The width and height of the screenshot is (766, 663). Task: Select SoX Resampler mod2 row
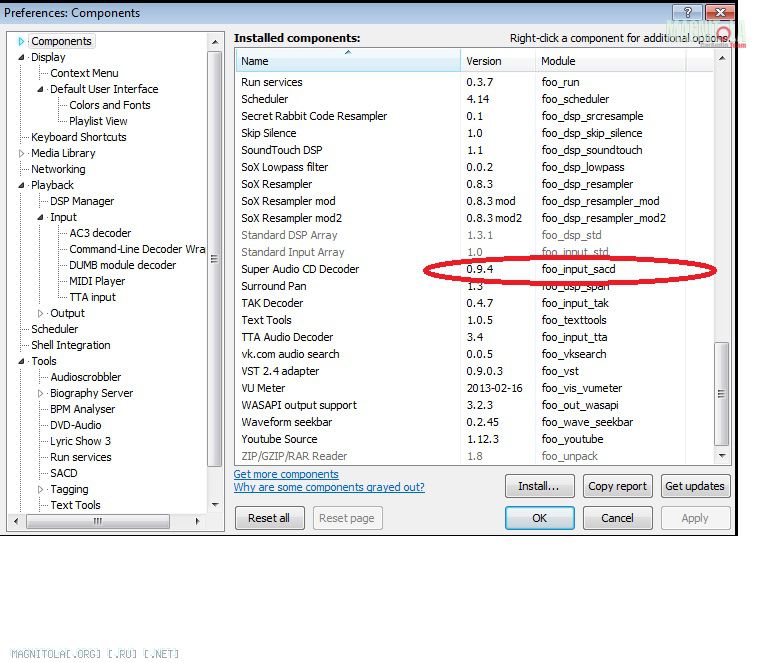474,218
